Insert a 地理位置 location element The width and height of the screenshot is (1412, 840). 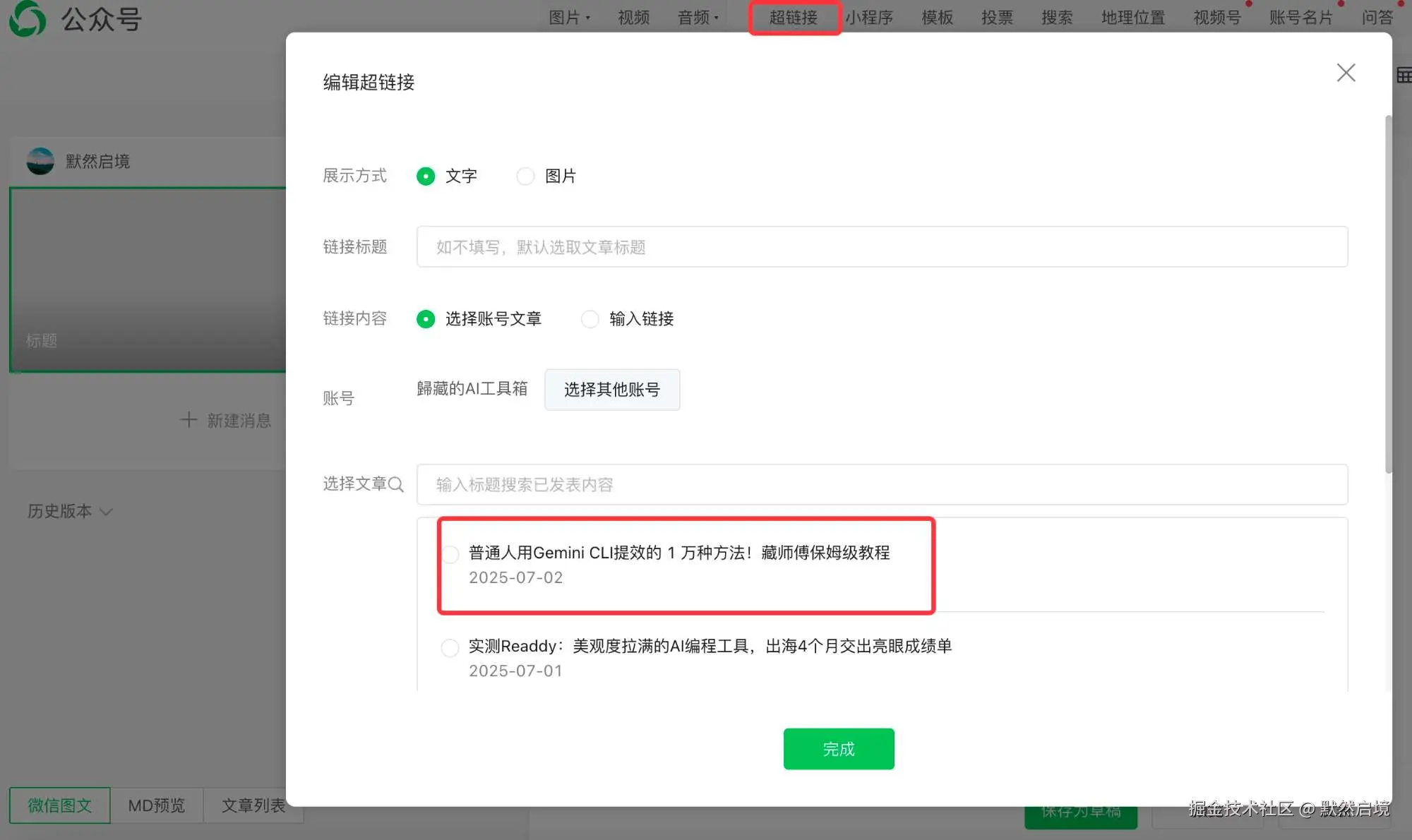1132,18
